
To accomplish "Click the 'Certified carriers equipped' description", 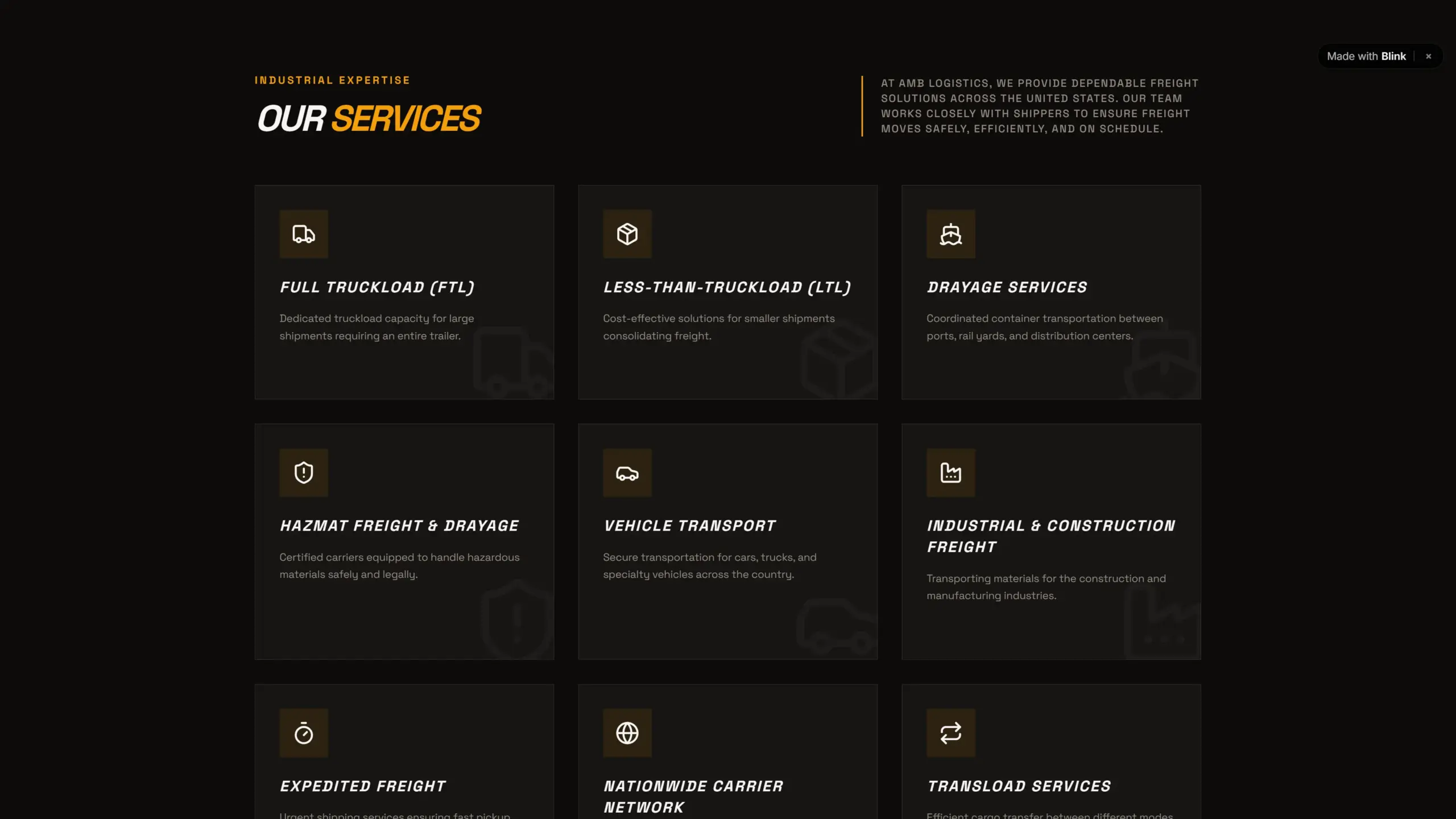I will coord(399,566).
